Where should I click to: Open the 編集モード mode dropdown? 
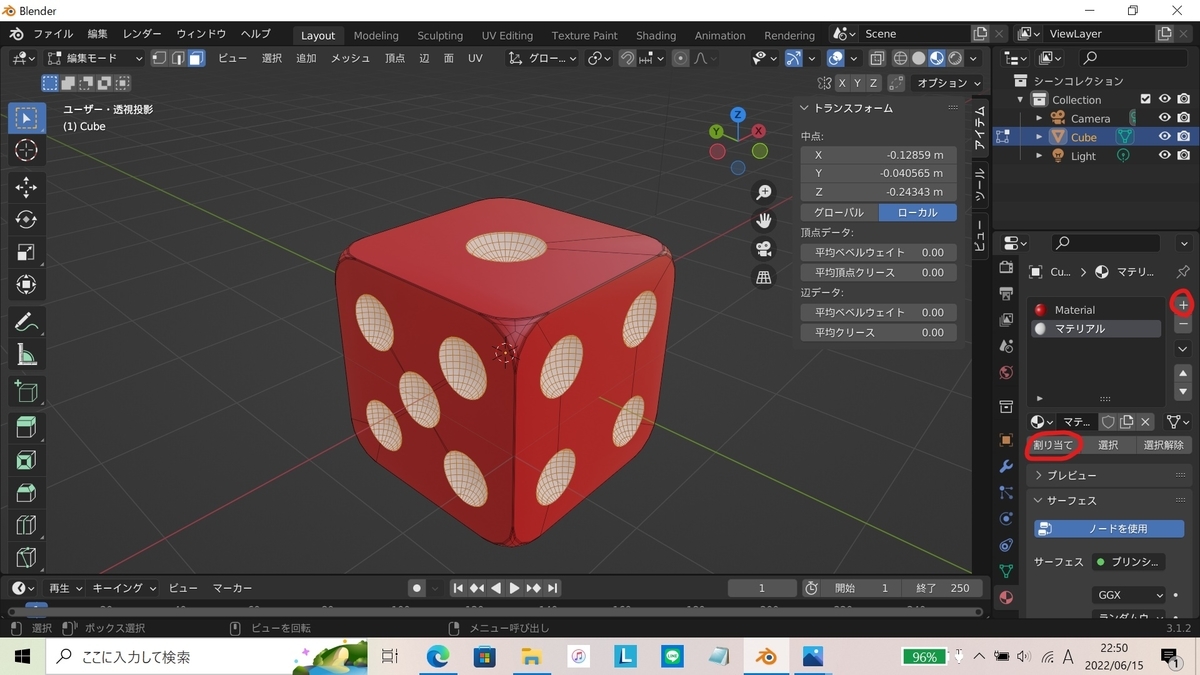point(95,58)
